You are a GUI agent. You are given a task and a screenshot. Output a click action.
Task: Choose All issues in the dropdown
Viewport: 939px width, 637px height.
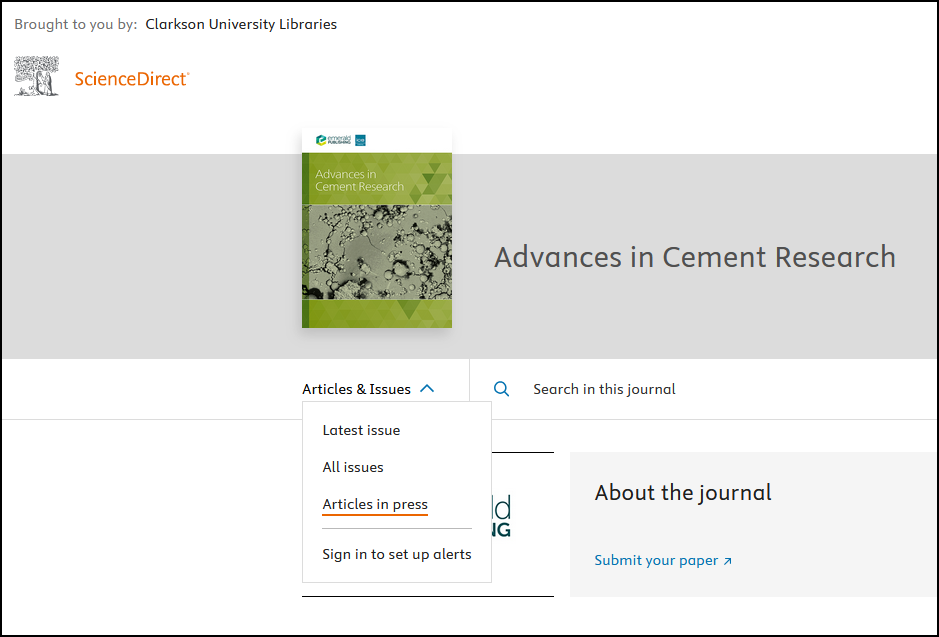(x=353, y=467)
